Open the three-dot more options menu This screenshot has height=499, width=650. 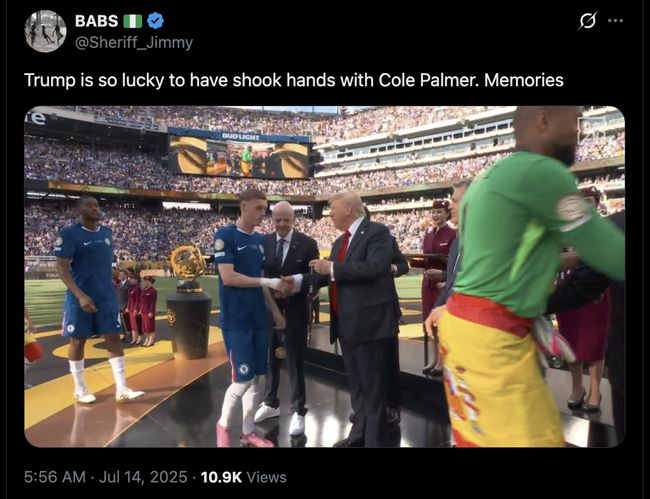pos(616,20)
